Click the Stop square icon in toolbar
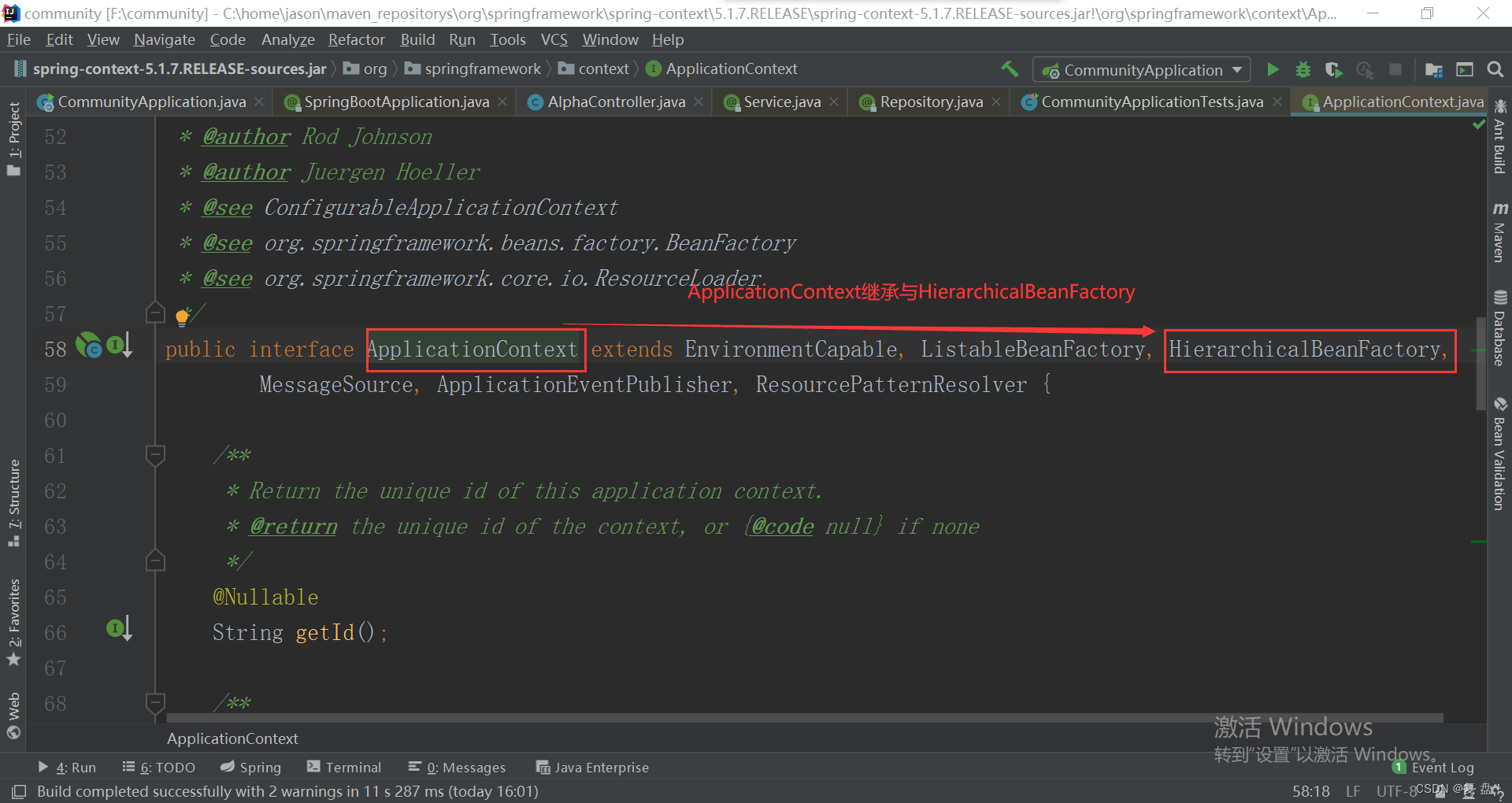 [x=1395, y=69]
